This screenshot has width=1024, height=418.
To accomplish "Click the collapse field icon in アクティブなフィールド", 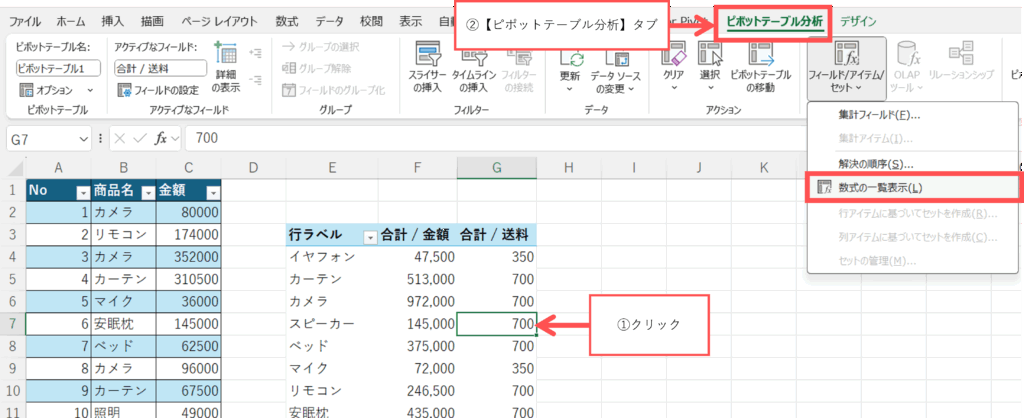I will click(x=255, y=81).
